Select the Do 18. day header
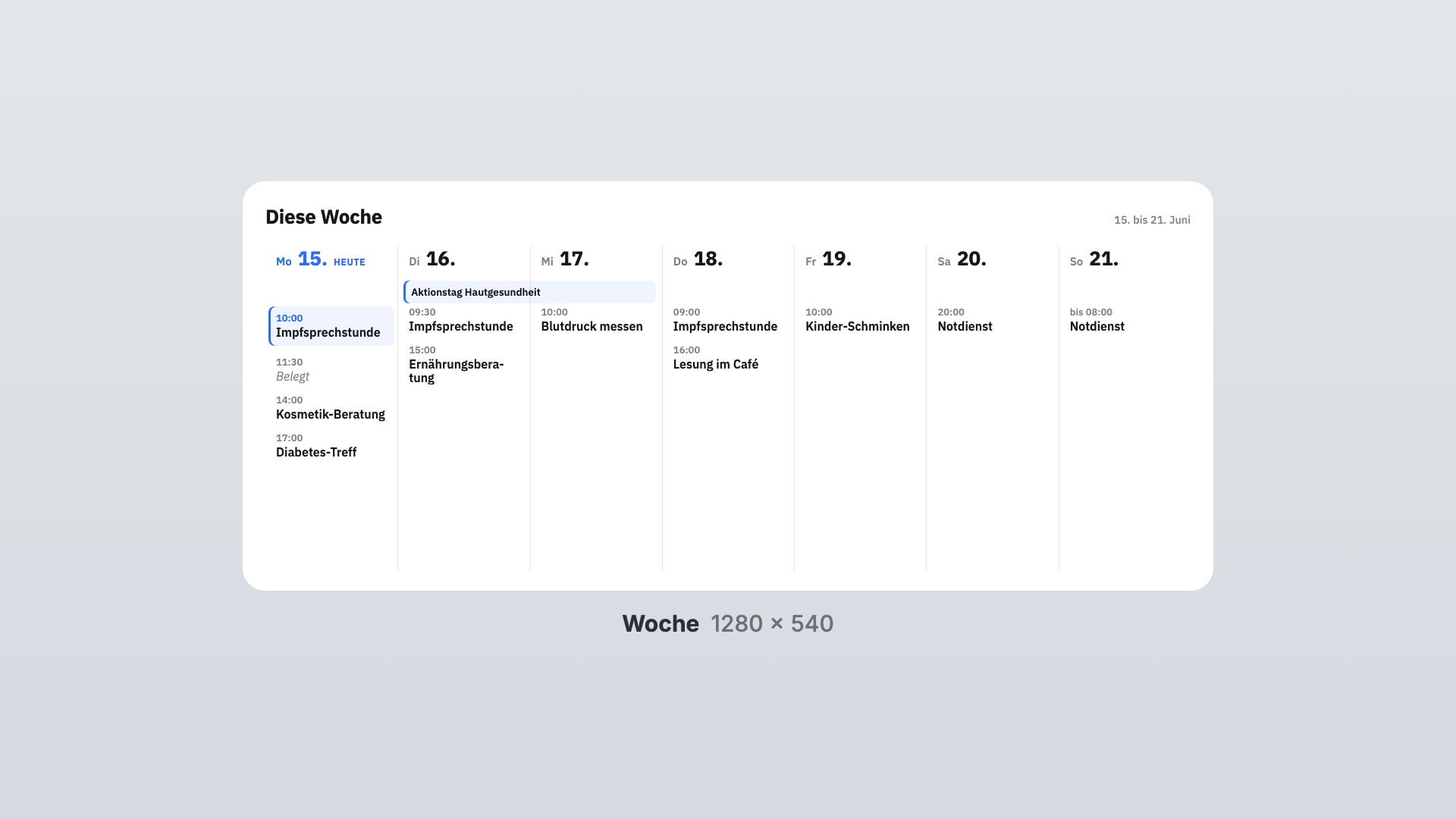Image resolution: width=1456 pixels, height=819 pixels. [698, 259]
